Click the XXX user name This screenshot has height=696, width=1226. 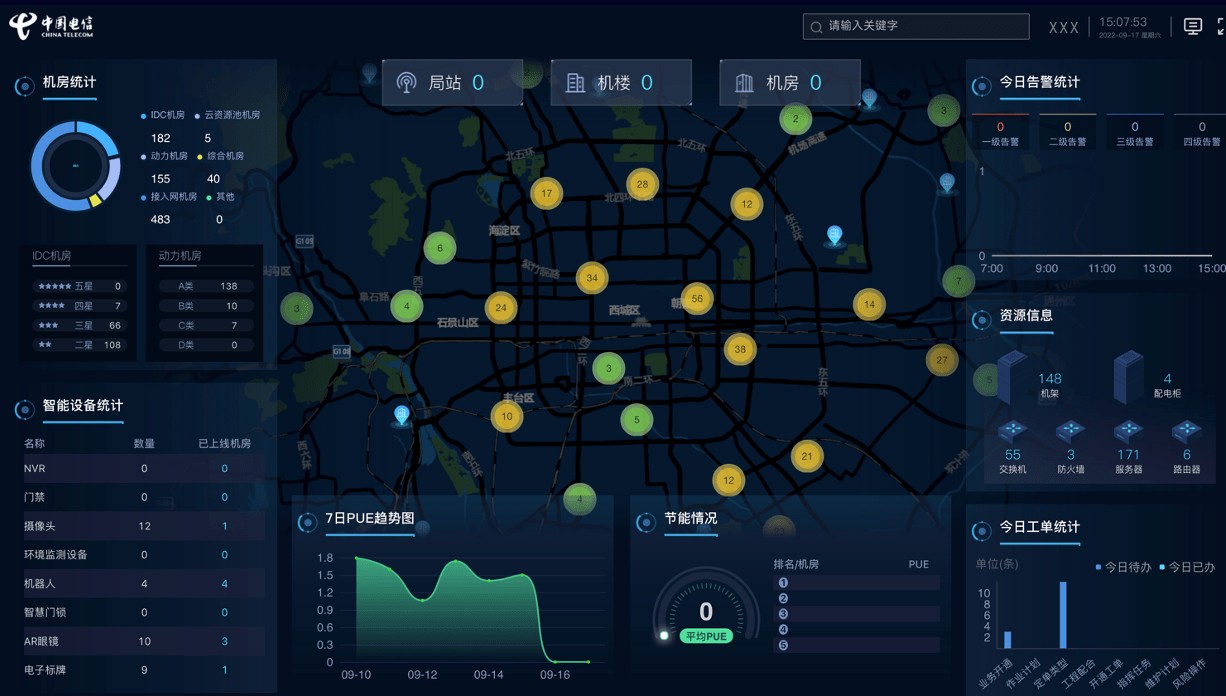1063,28
